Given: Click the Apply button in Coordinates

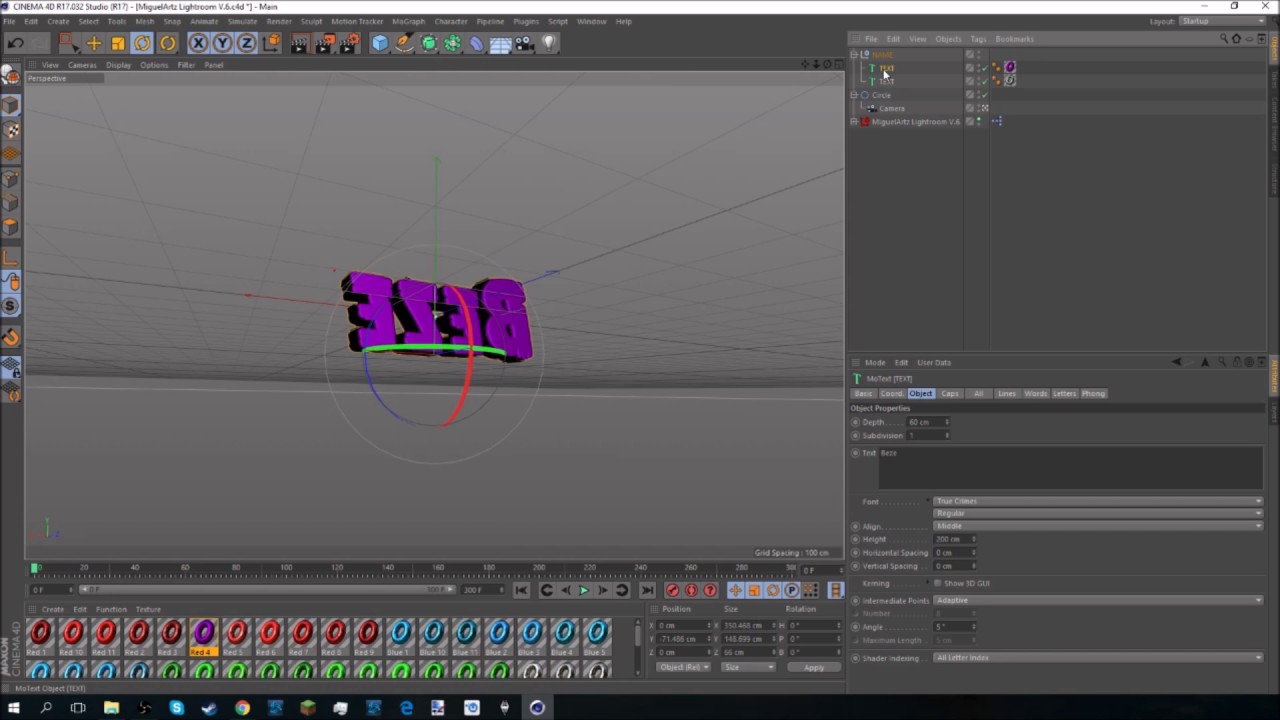Looking at the screenshot, I should coord(814,667).
